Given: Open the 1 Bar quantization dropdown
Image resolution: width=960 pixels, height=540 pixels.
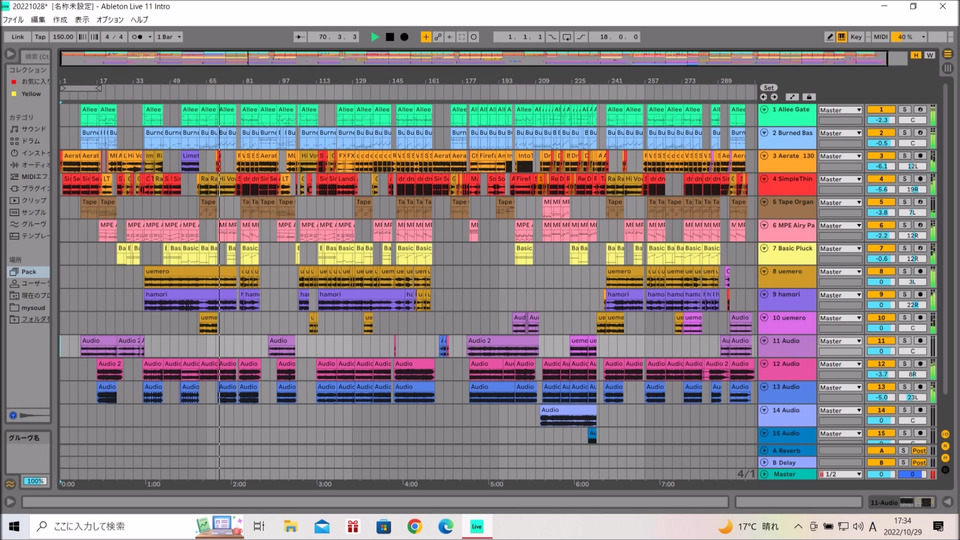Looking at the screenshot, I should (x=170, y=37).
